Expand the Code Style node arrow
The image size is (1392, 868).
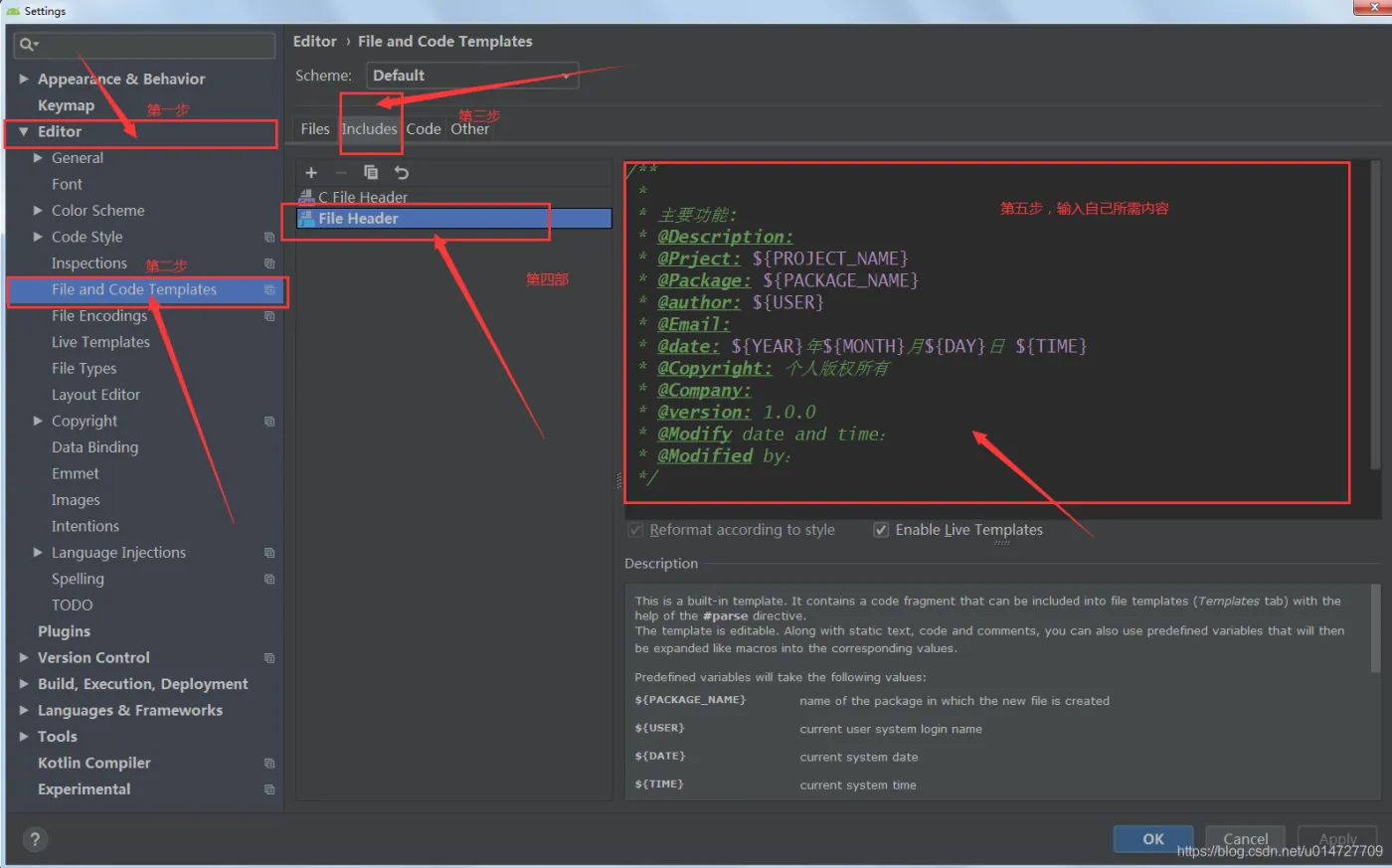pos(38,237)
